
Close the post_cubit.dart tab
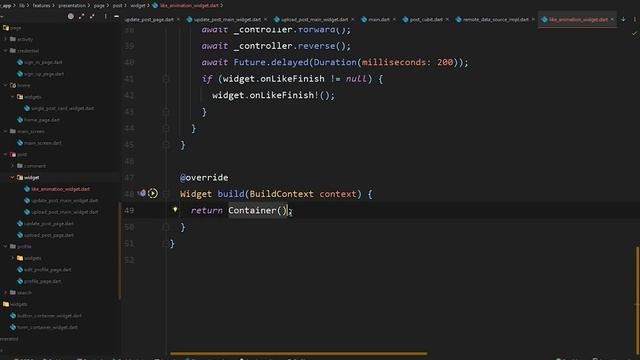coord(447,20)
